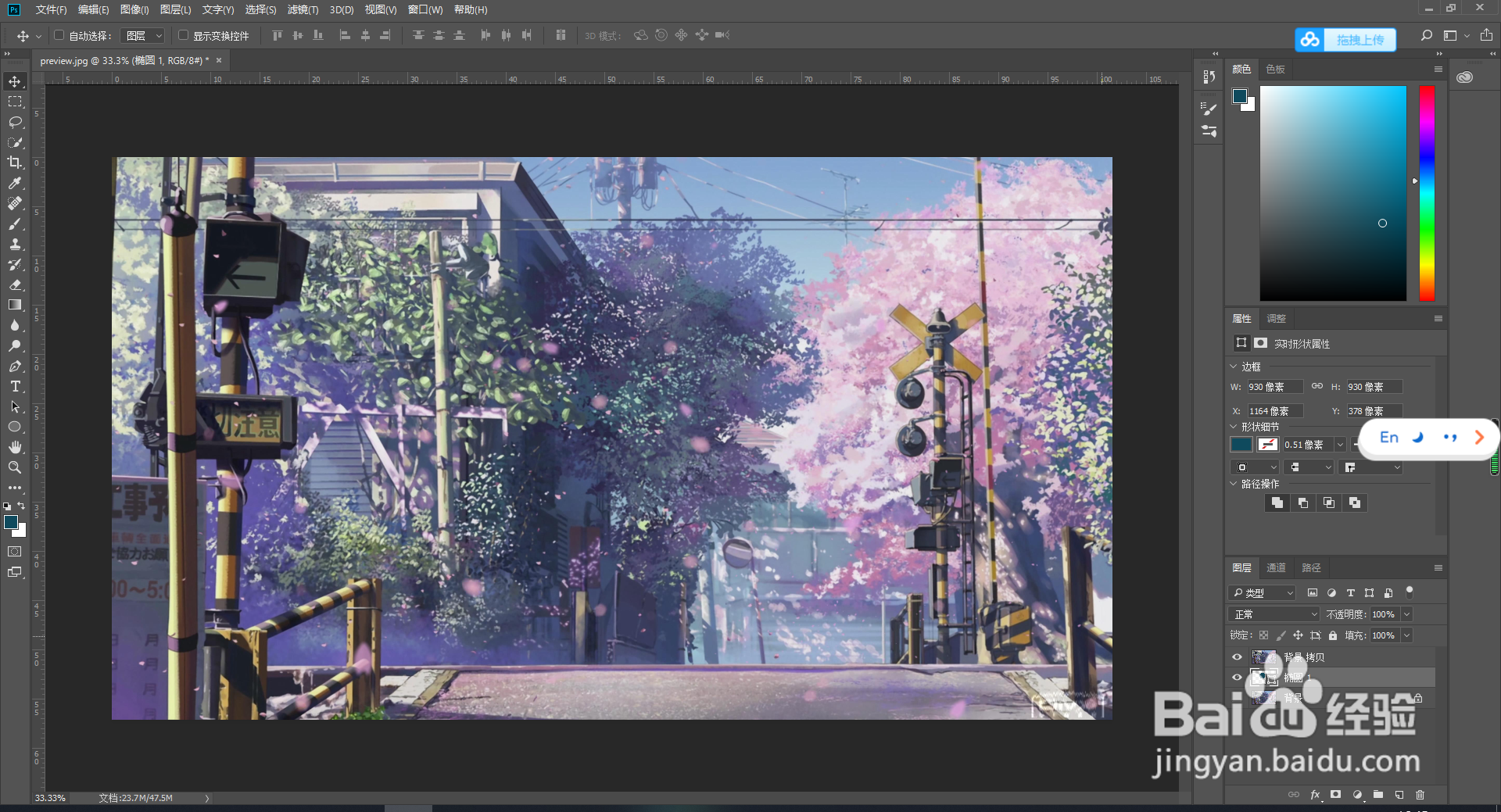Open the 图像(I) menu

134,9
